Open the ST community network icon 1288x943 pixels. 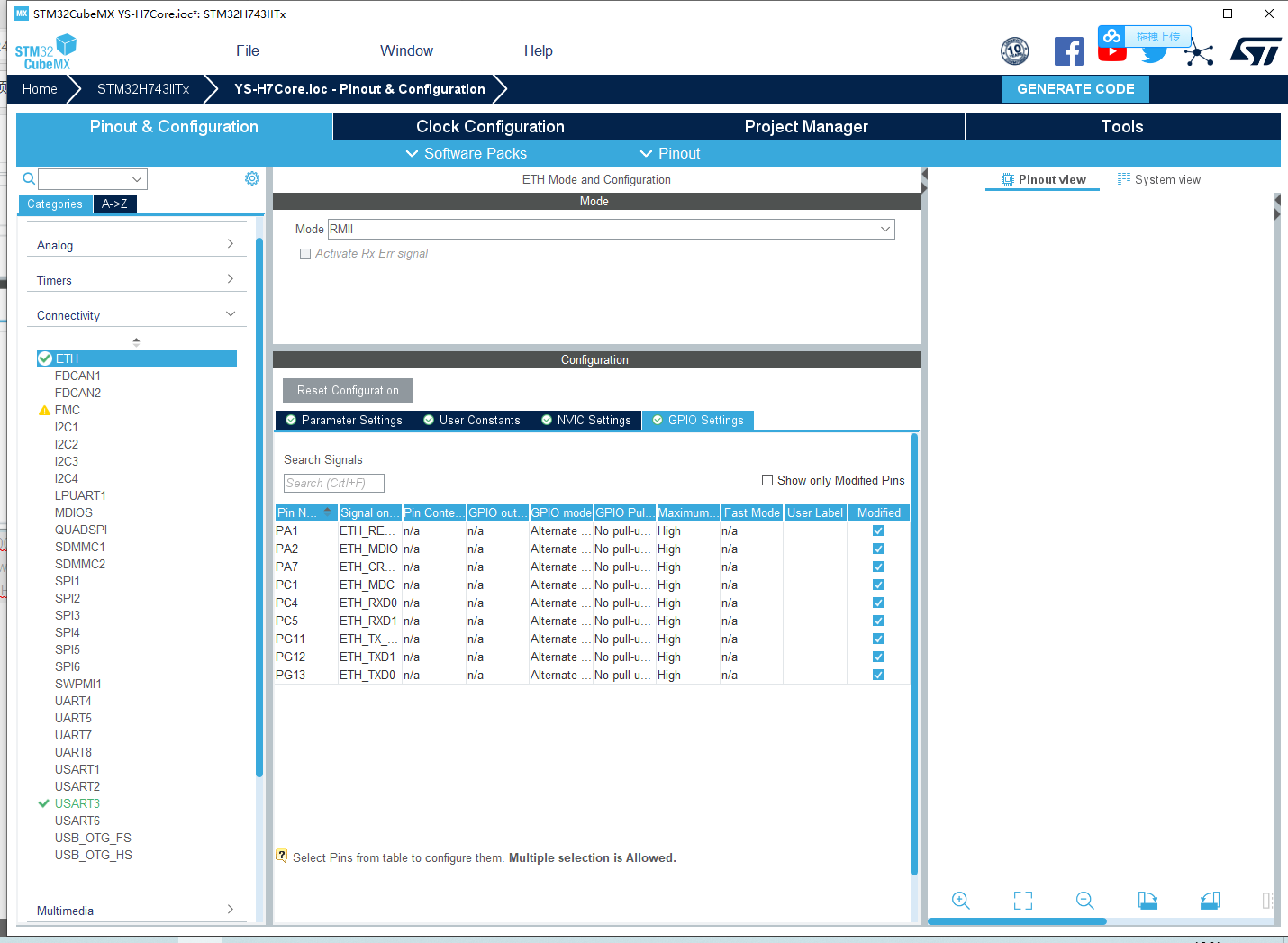1199,53
